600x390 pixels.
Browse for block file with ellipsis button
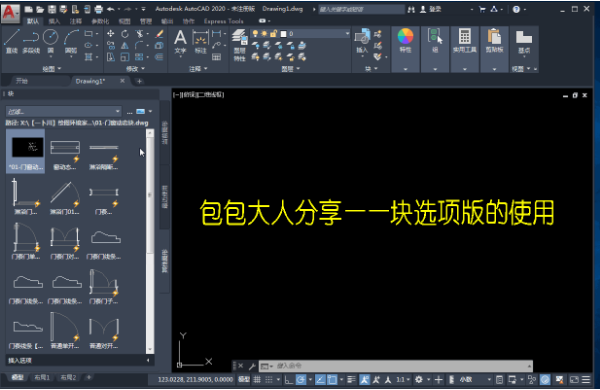[129, 112]
